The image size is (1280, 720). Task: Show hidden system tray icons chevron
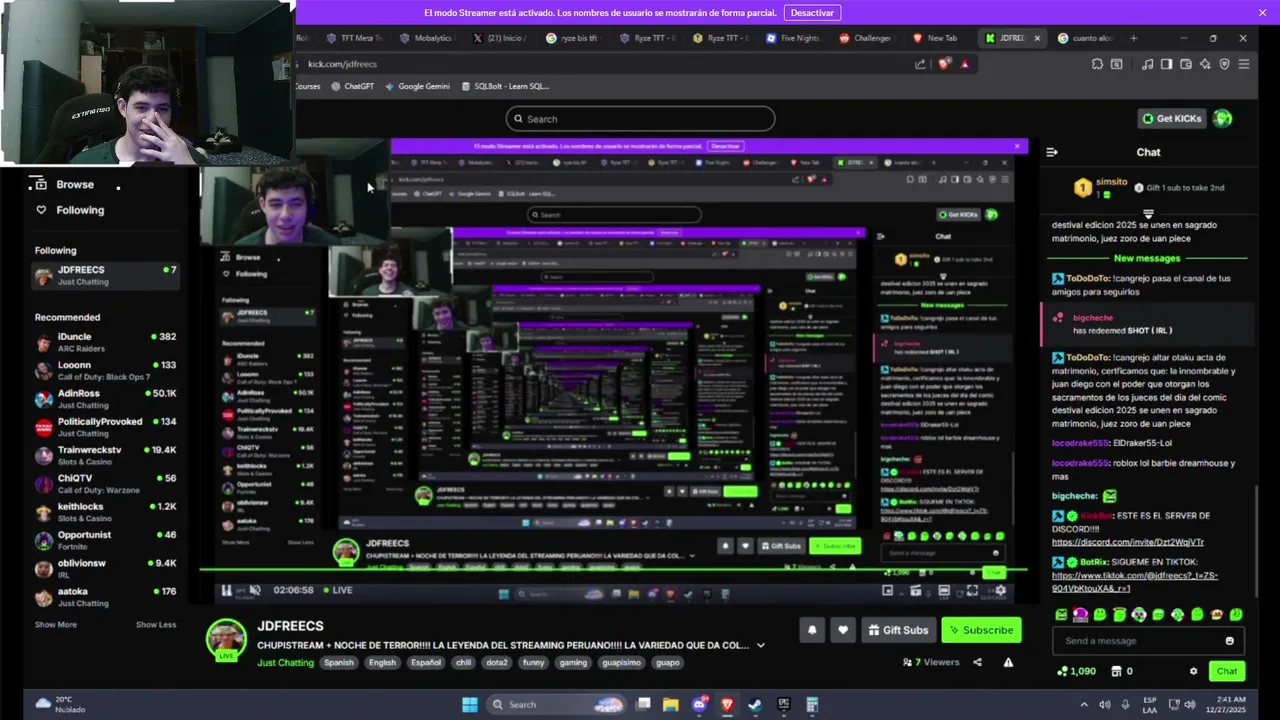[1084, 705]
